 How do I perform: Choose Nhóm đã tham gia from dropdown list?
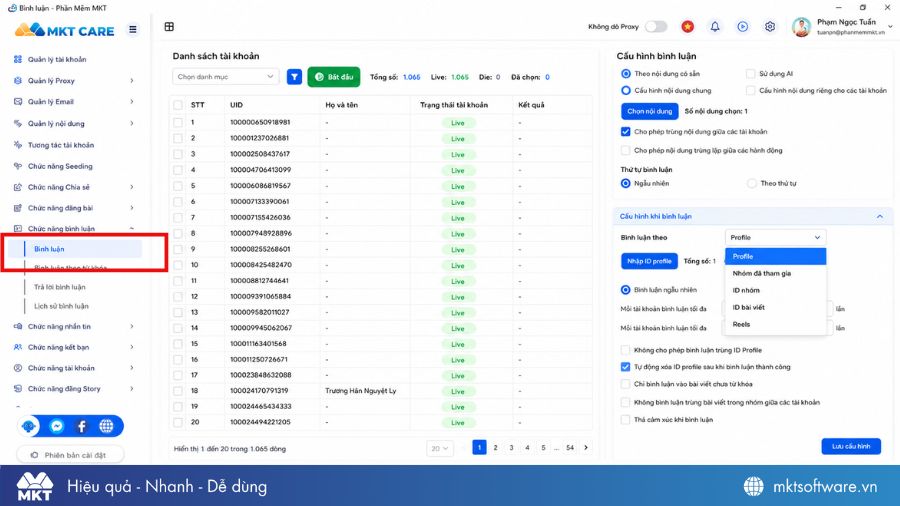pos(775,273)
